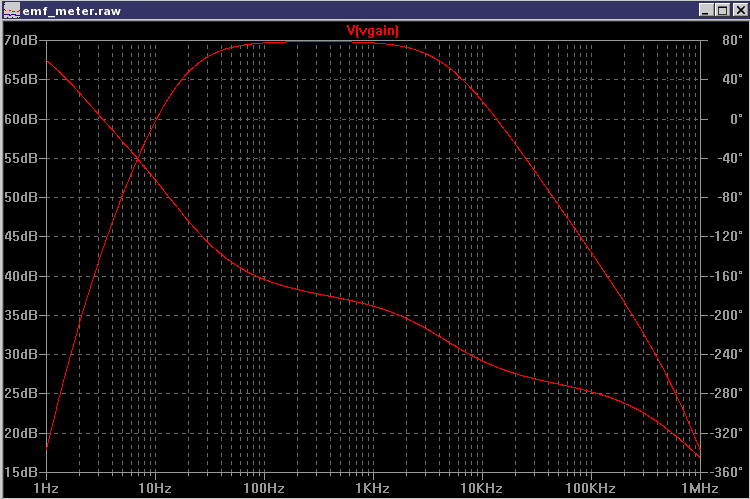Click the -160° phase axis label
This screenshot has width=750, height=499.
point(727,276)
